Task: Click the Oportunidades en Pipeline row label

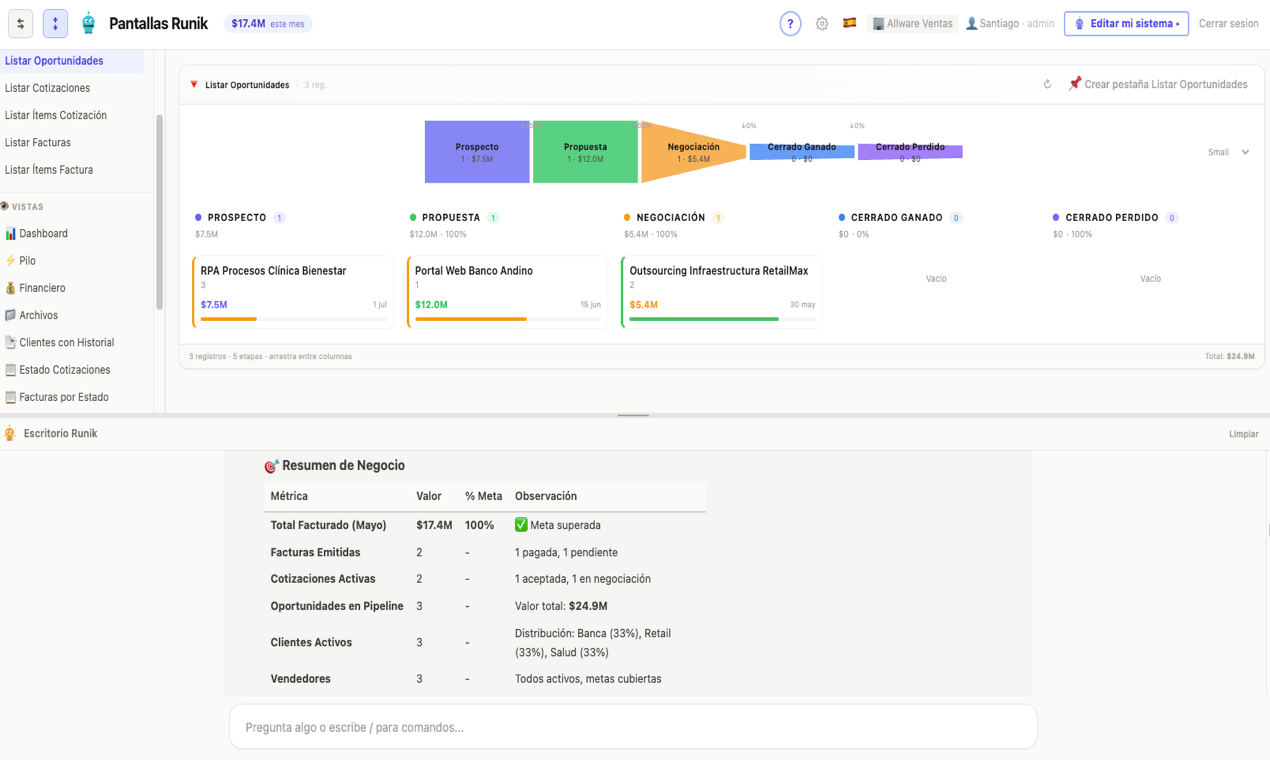Action: point(337,606)
